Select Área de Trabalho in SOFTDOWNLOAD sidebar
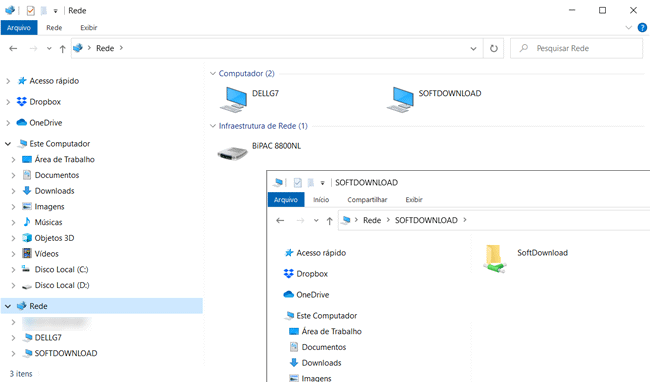 tap(331, 331)
